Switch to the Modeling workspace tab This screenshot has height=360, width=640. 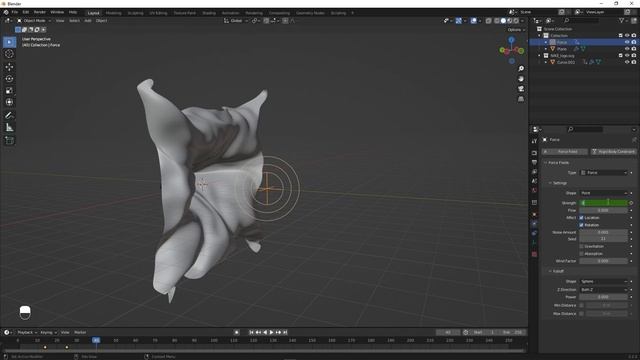(x=113, y=13)
